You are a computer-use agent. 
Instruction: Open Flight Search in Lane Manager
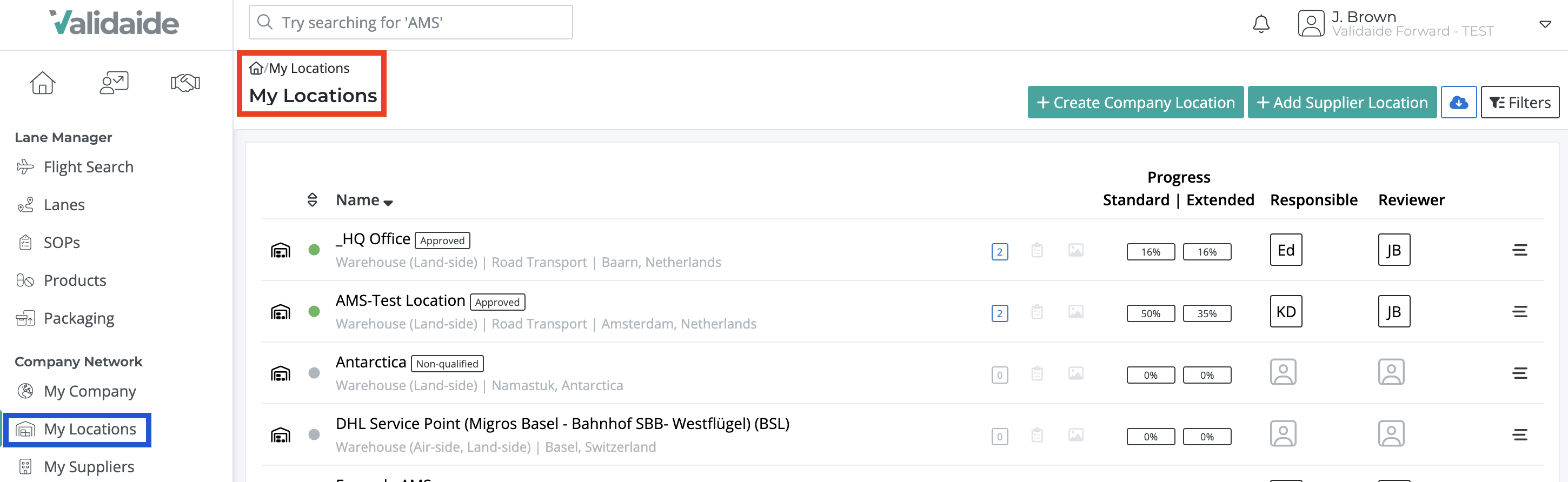tap(88, 167)
